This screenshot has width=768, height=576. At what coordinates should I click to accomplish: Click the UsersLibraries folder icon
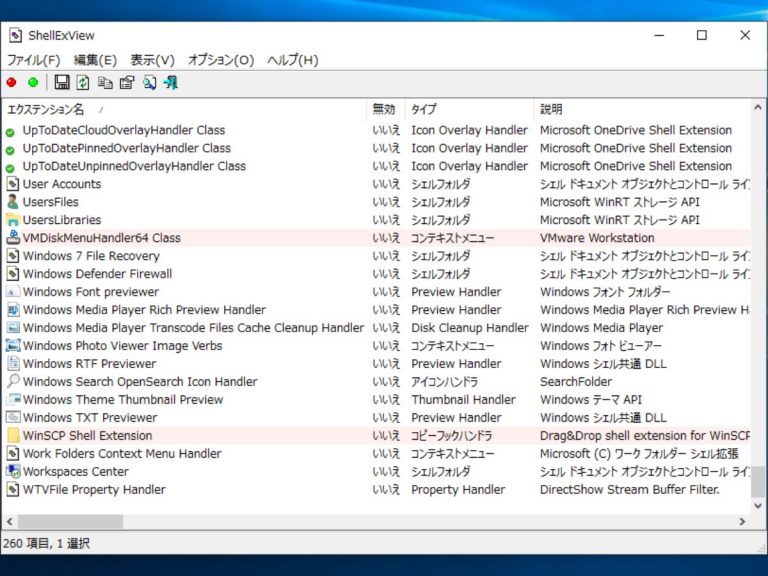pyautogui.click(x=13, y=220)
